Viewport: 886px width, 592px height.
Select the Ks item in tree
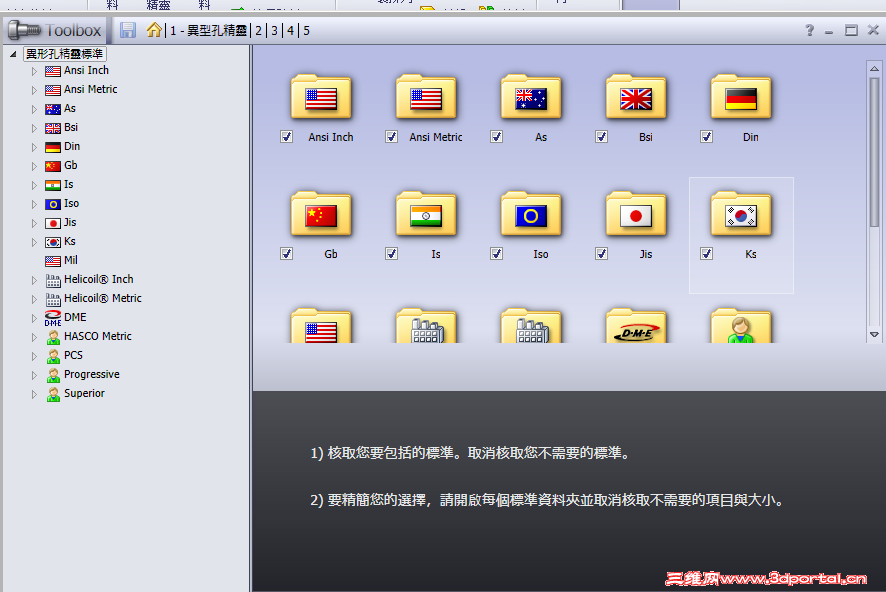point(70,241)
